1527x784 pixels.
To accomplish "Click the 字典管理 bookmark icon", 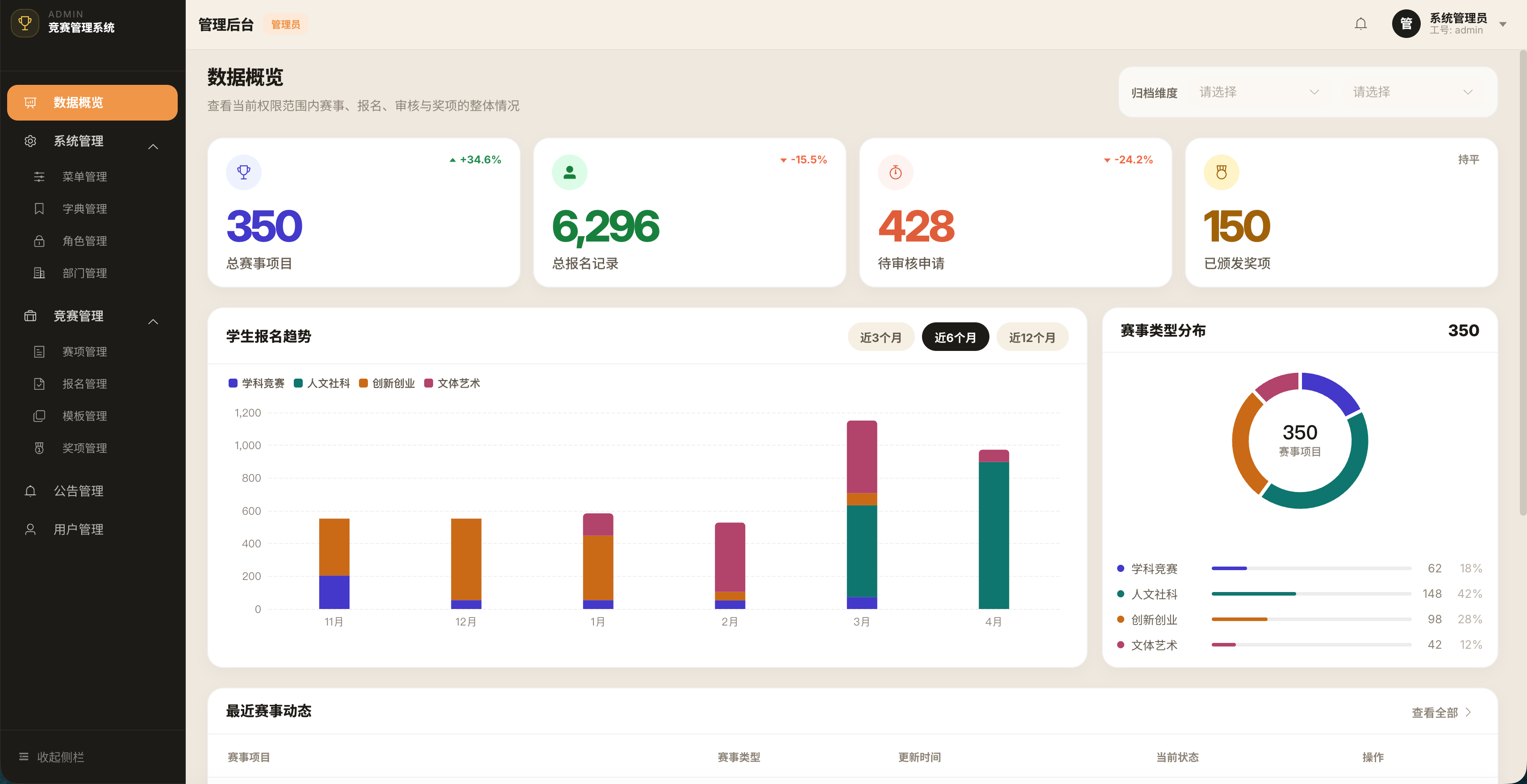I will coord(39,209).
